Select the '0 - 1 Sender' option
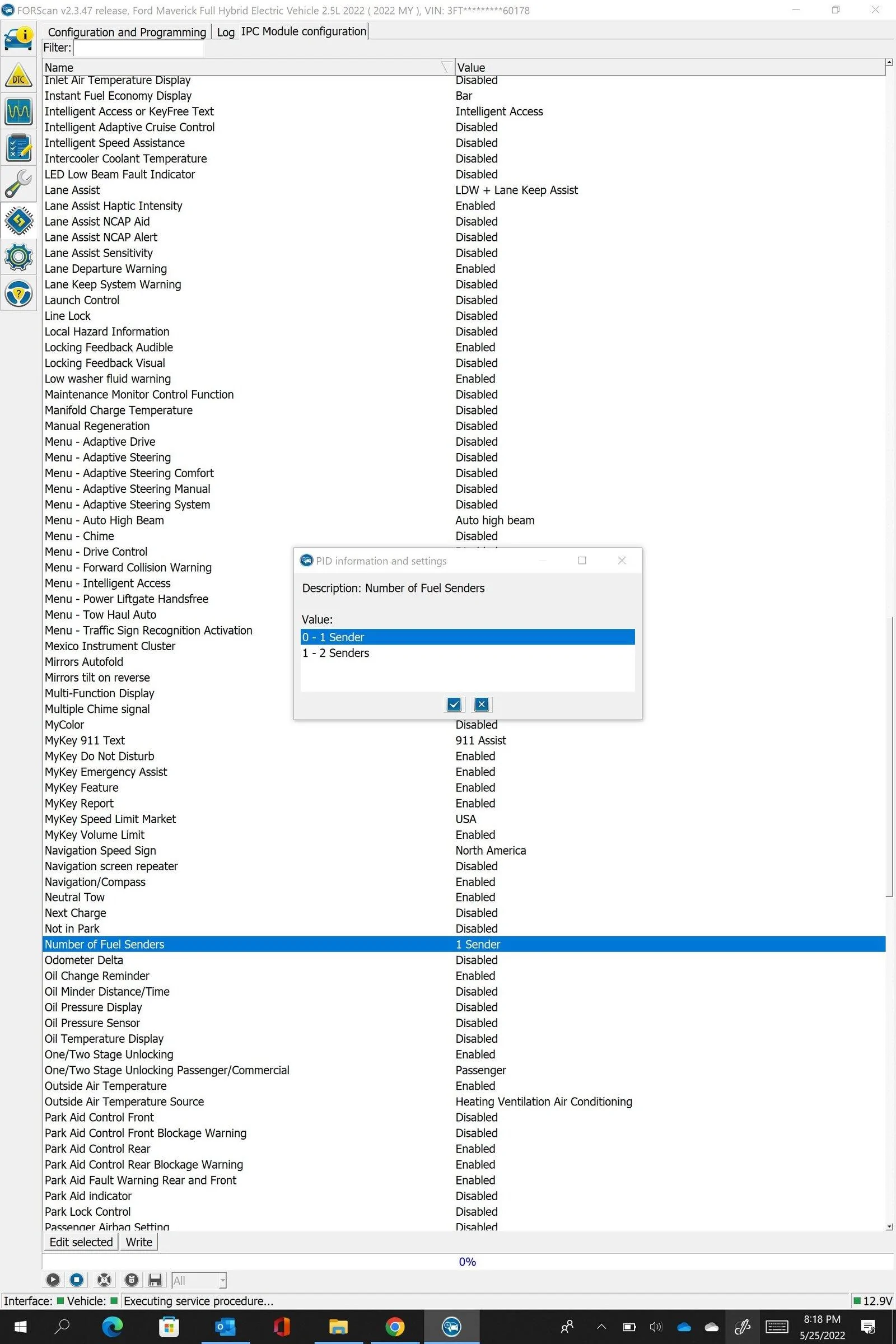 pos(468,637)
